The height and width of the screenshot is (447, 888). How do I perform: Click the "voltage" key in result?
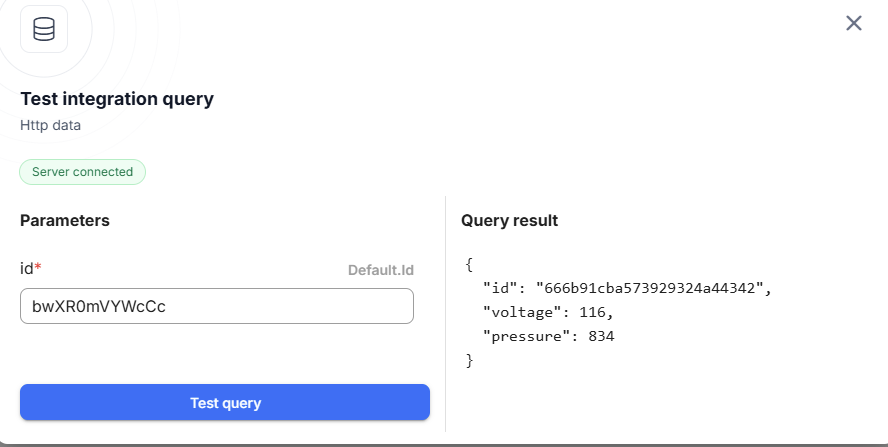pyautogui.click(x=524, y=313)
